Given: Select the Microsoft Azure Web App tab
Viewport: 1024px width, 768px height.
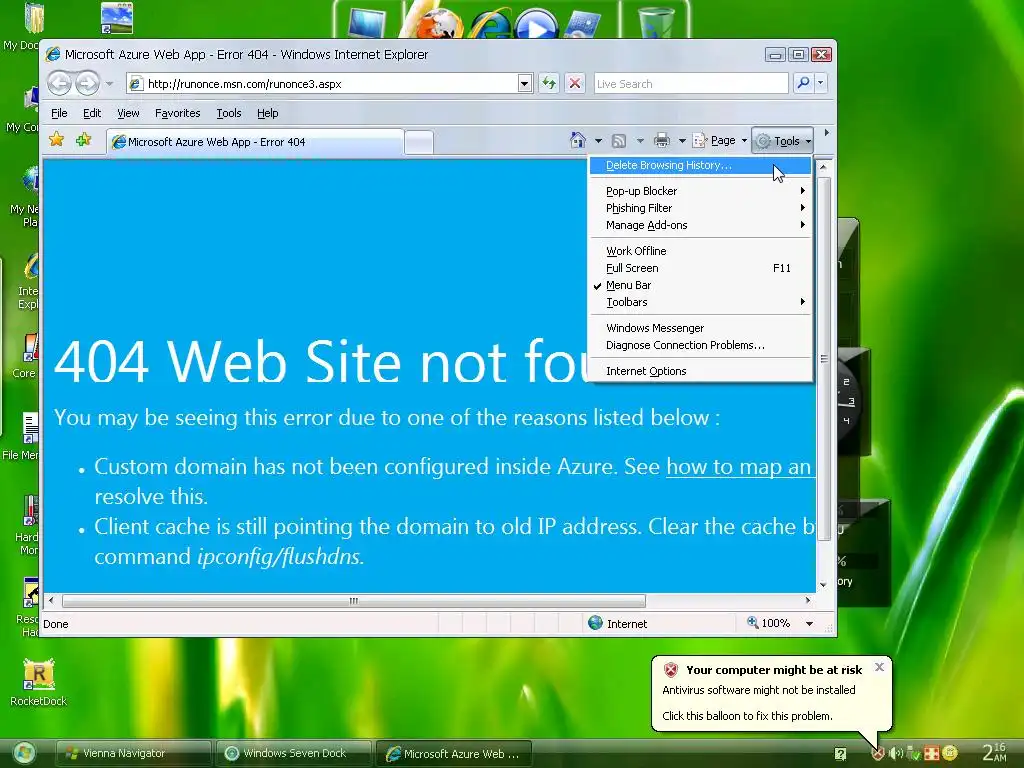Looking at the screenshot, I should click(x=255, y=142).
